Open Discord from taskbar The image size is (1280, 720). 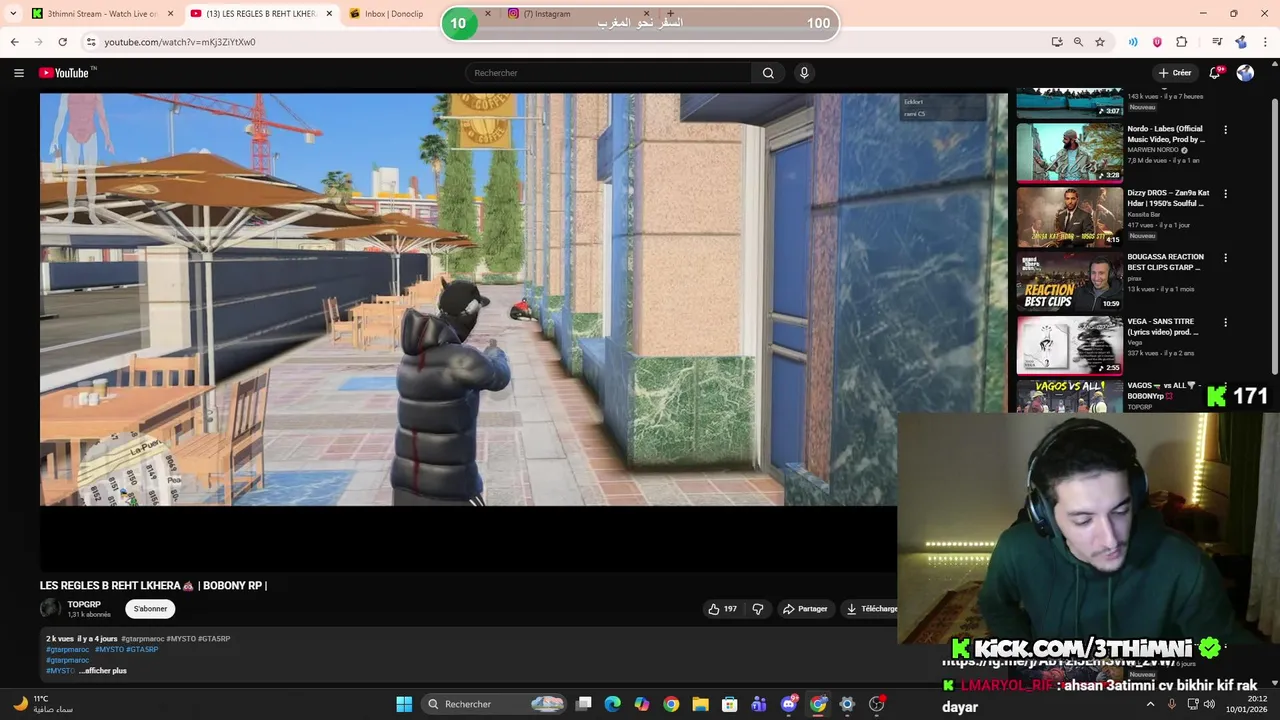(789, 704)
